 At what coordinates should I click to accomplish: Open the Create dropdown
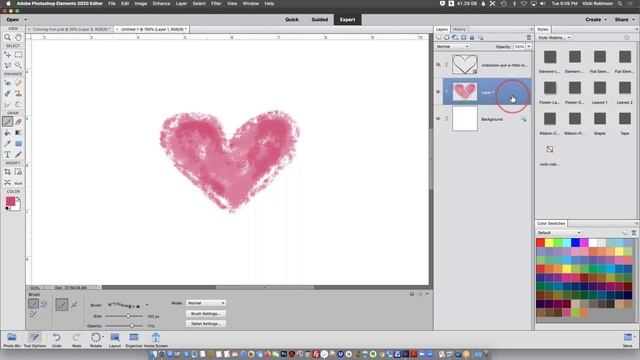(x=596, y=20)
